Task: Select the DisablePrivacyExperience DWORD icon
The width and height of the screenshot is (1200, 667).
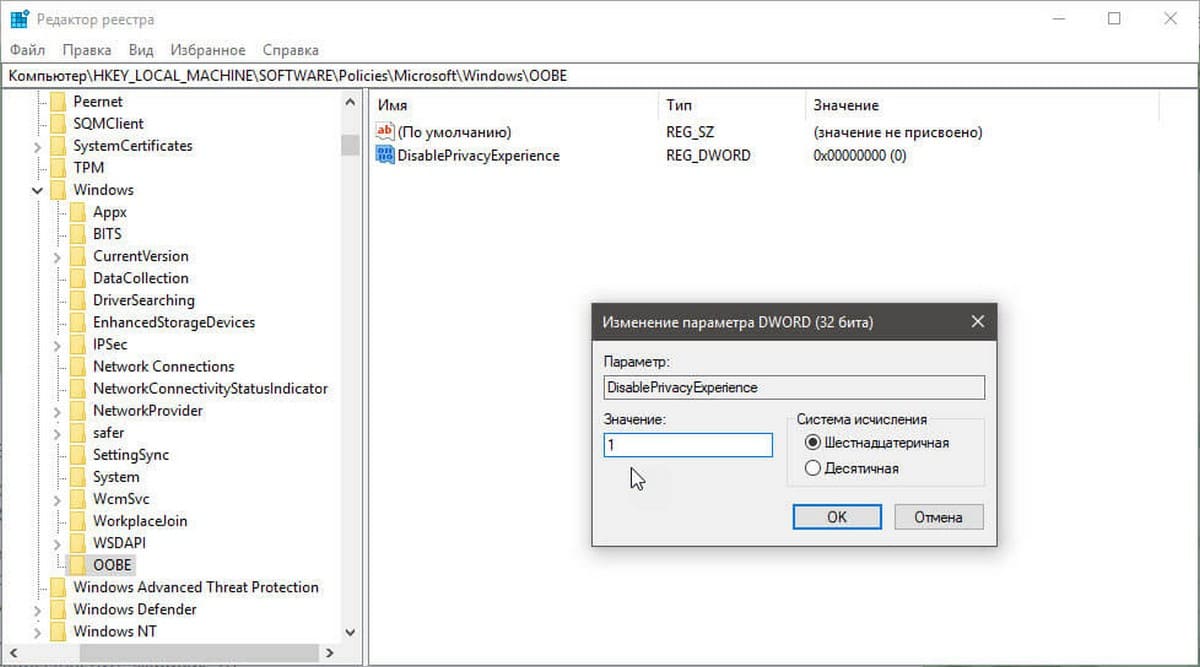Action: 385,155
